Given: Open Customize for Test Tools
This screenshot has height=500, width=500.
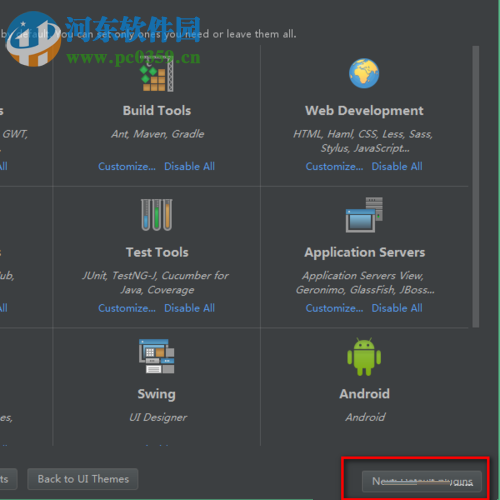Looking at the screenshot, I should [x=127, y=308].
